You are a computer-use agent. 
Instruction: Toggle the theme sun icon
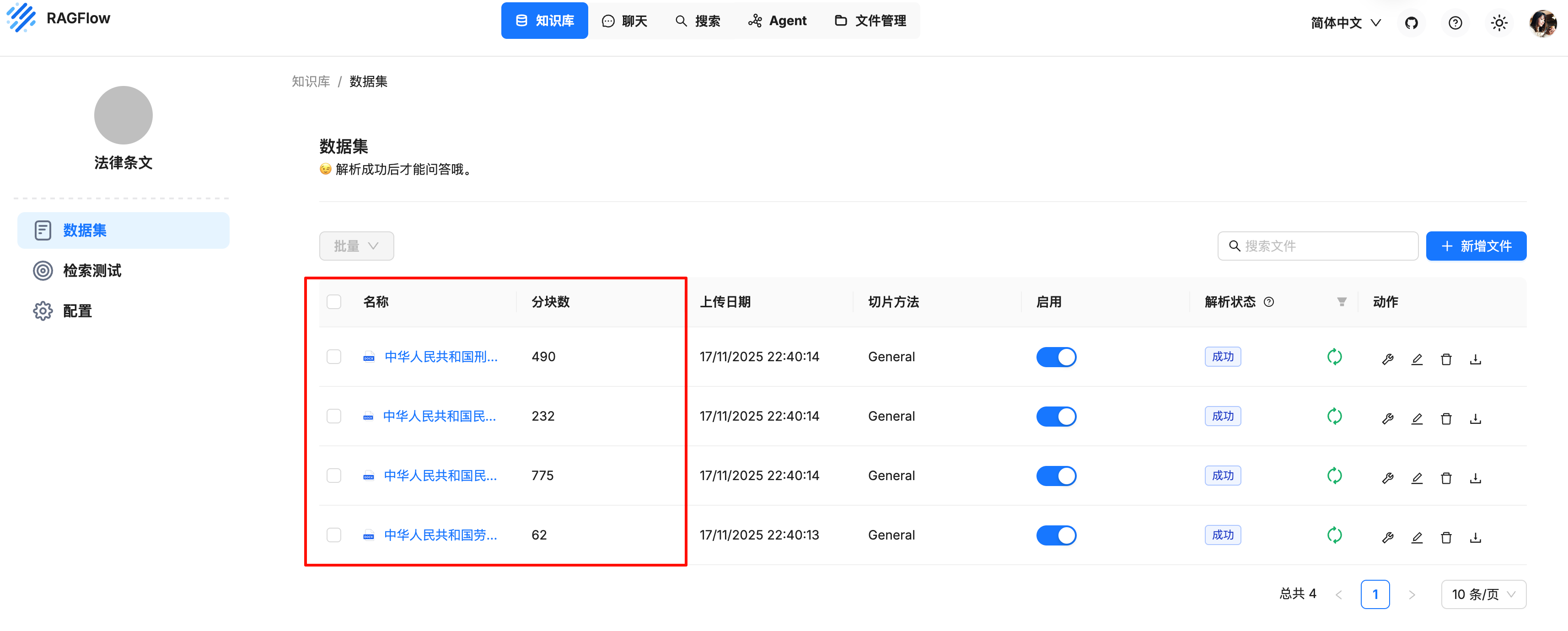pos(1498,23)
